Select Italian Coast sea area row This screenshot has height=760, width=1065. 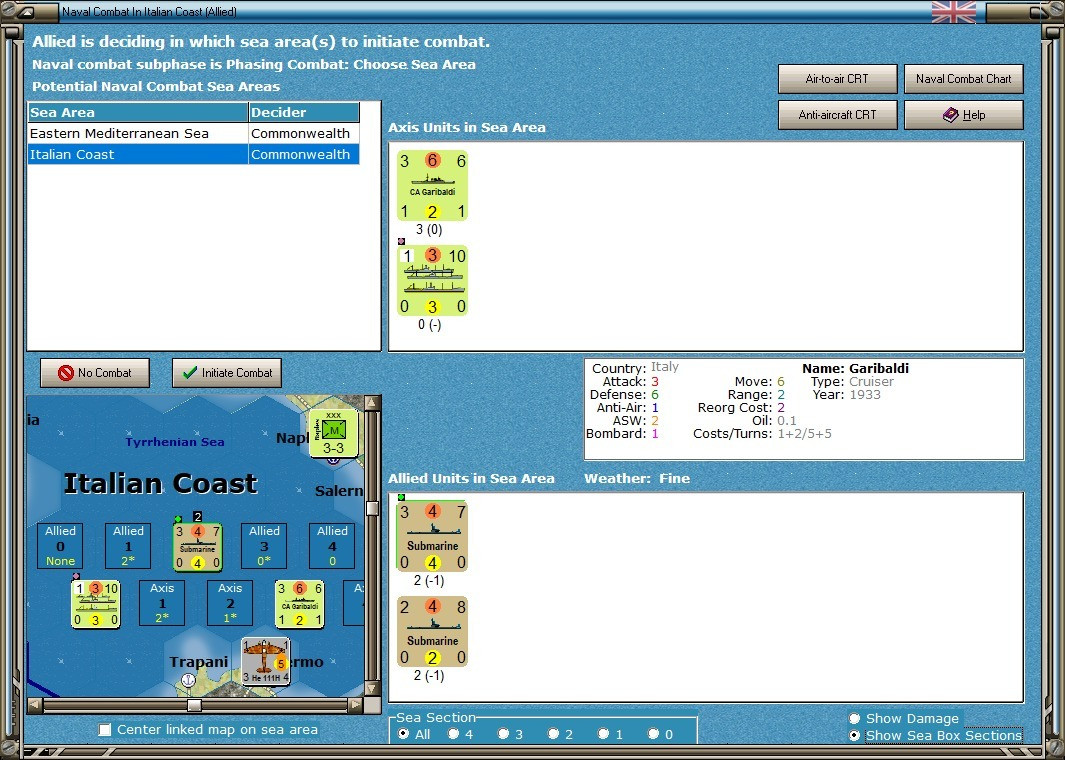coord(194,154)
